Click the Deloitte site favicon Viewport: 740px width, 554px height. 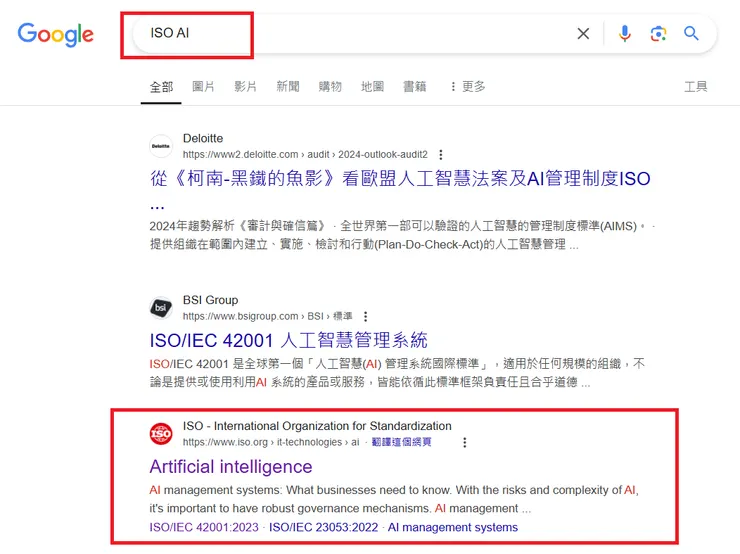161,146
